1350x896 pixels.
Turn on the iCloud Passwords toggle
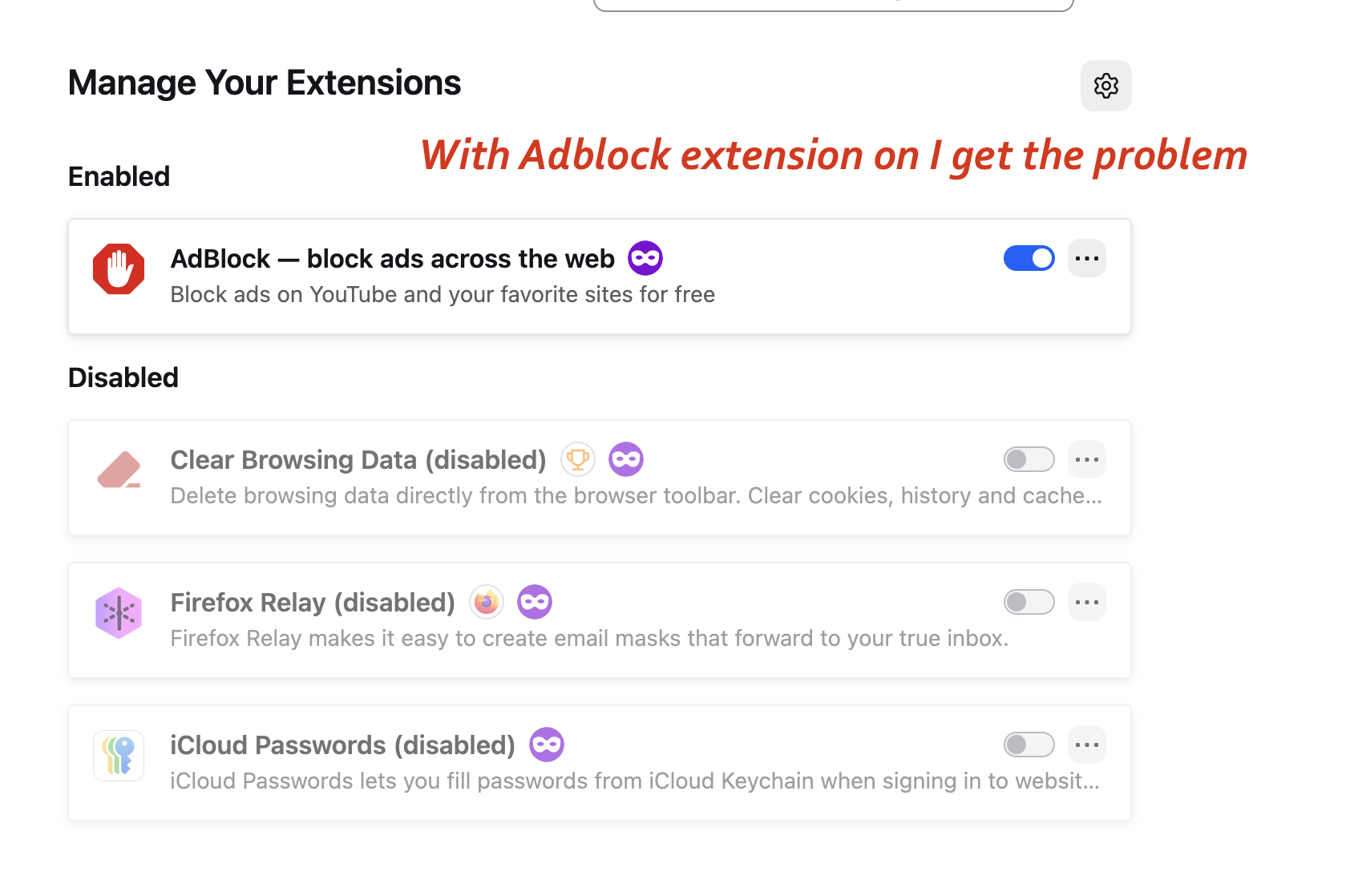1029,745
